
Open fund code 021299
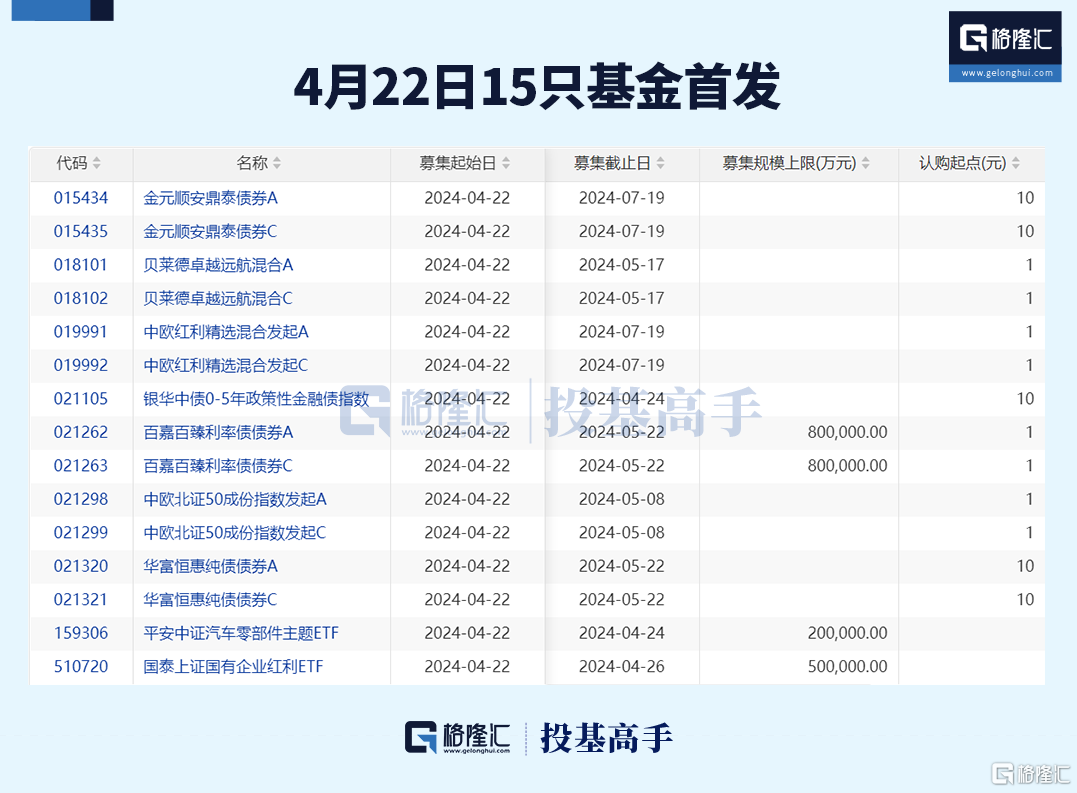tap(81, 533)
